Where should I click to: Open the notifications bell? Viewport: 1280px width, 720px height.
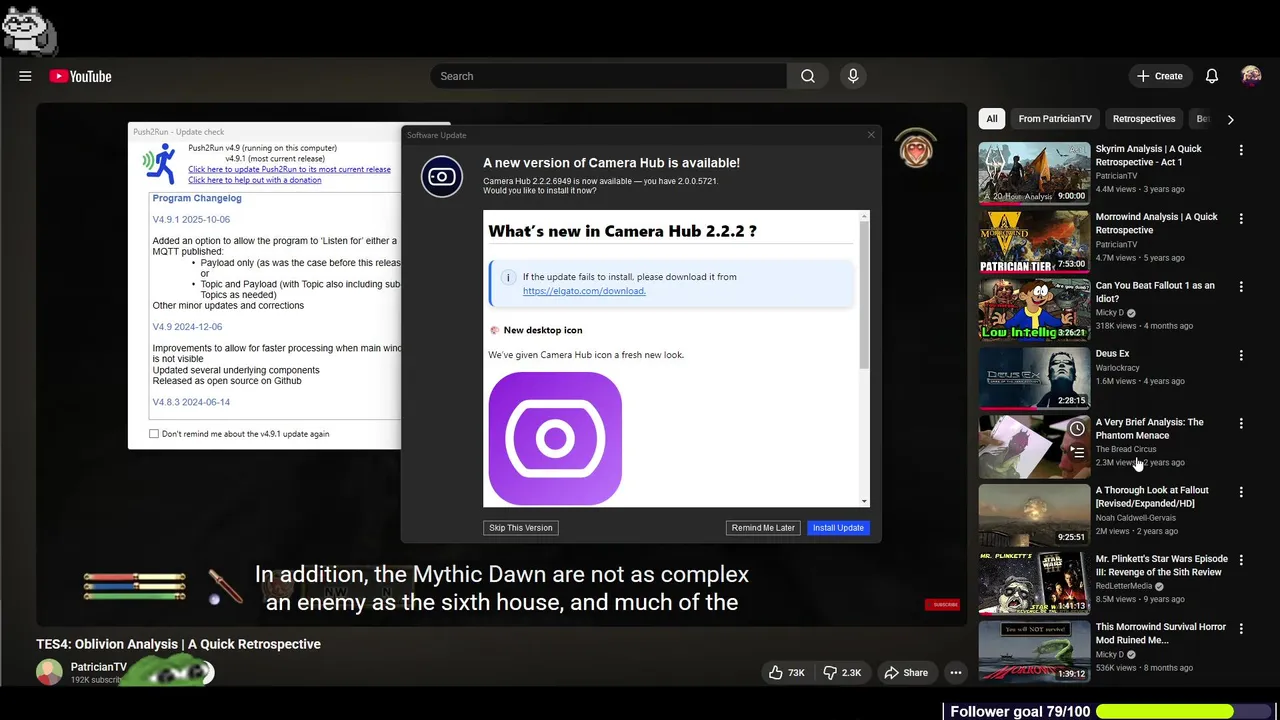[1211, 76]
